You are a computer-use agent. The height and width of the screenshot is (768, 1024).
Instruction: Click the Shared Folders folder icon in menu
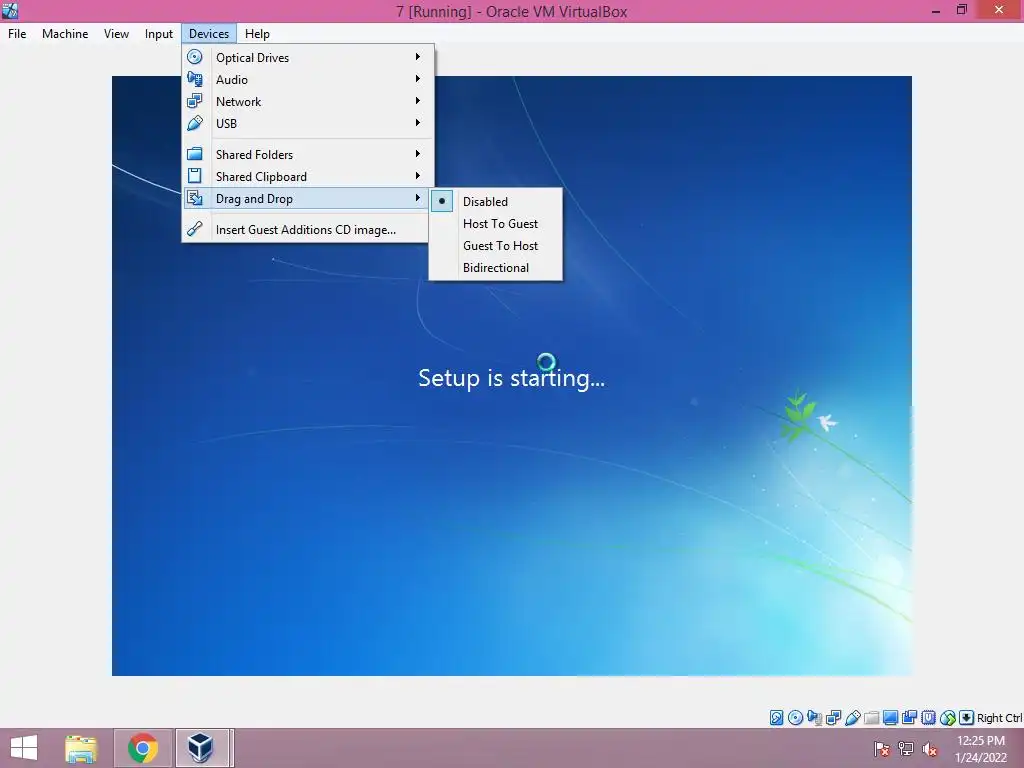195,154
